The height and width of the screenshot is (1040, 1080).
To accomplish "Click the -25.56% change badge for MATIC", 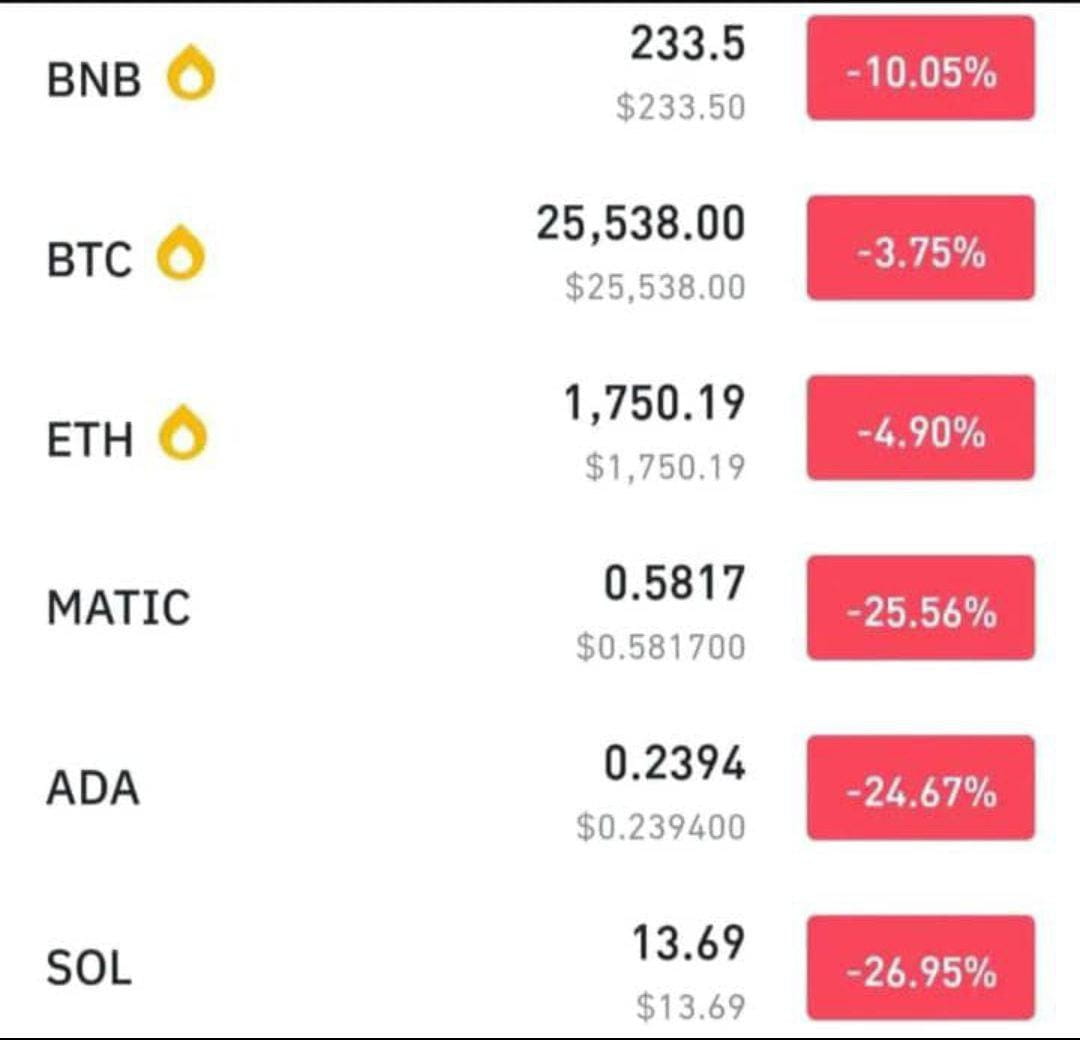I will pos(921,608).
